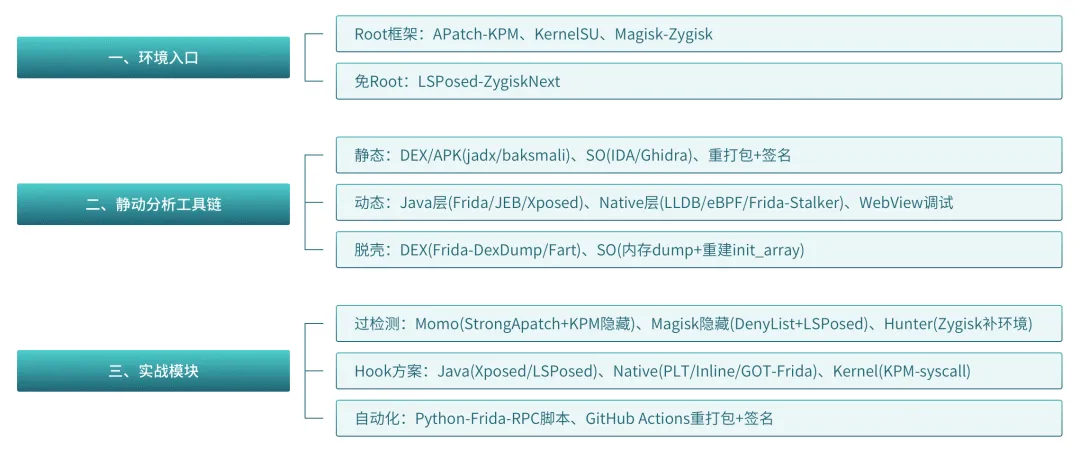Open the 脱壳 DEX Frida-DexDump row
The image size is (1080, 451).
click(x=698, y=250)
